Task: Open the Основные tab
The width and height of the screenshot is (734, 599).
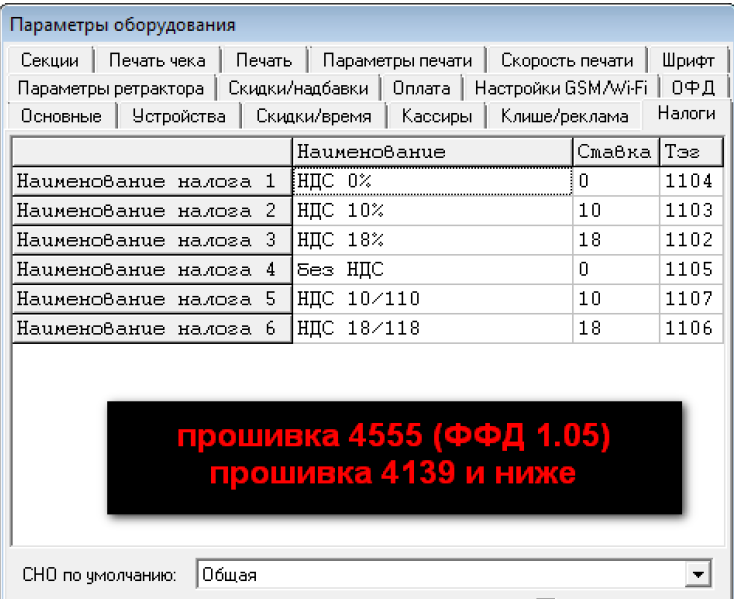Action: tap(61, 116)
